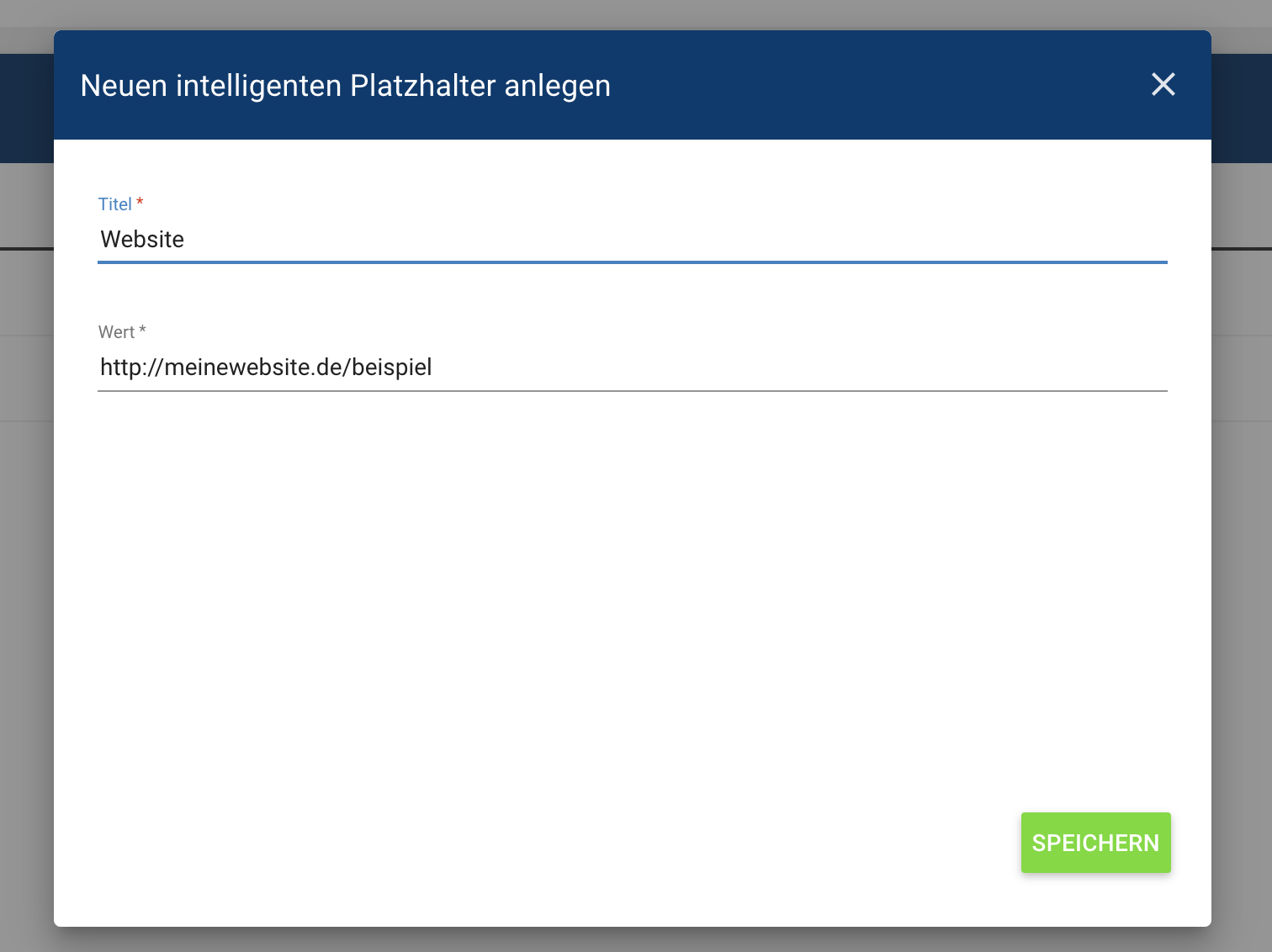The width and height of the screenshot is (1272, 952).
Task: Click the 'Wert' field label
Action: pos(116,332)
